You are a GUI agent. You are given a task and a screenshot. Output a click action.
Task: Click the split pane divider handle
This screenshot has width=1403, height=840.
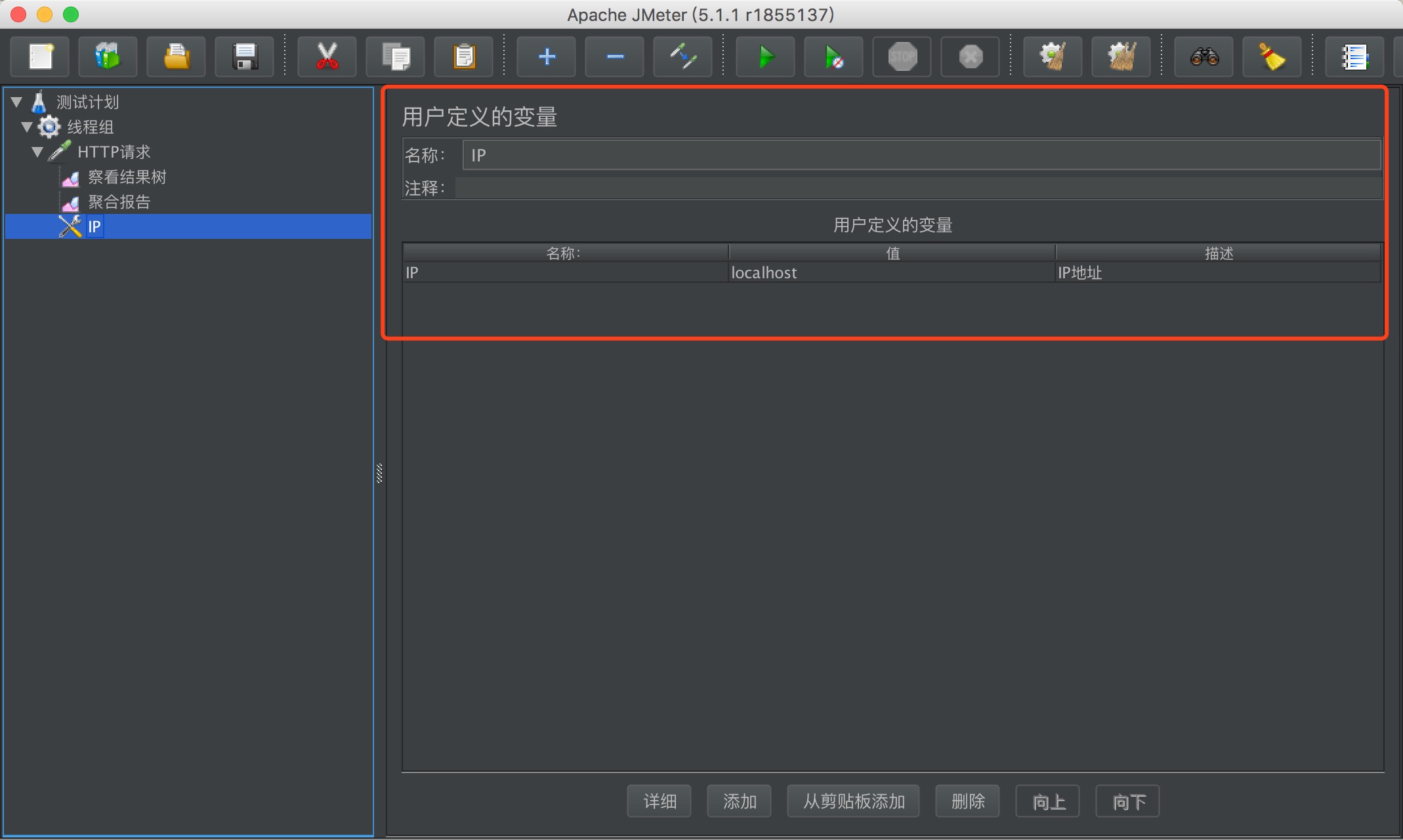click(x=379, y=473)
